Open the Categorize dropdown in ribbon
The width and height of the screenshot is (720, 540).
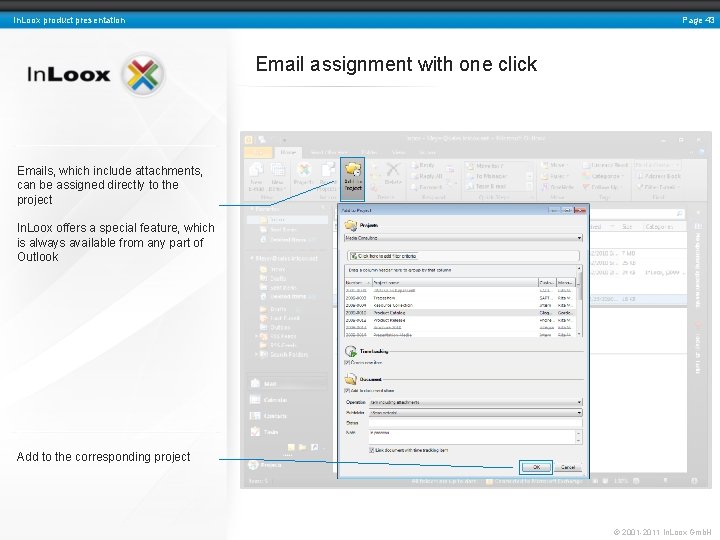coord(604,176)
